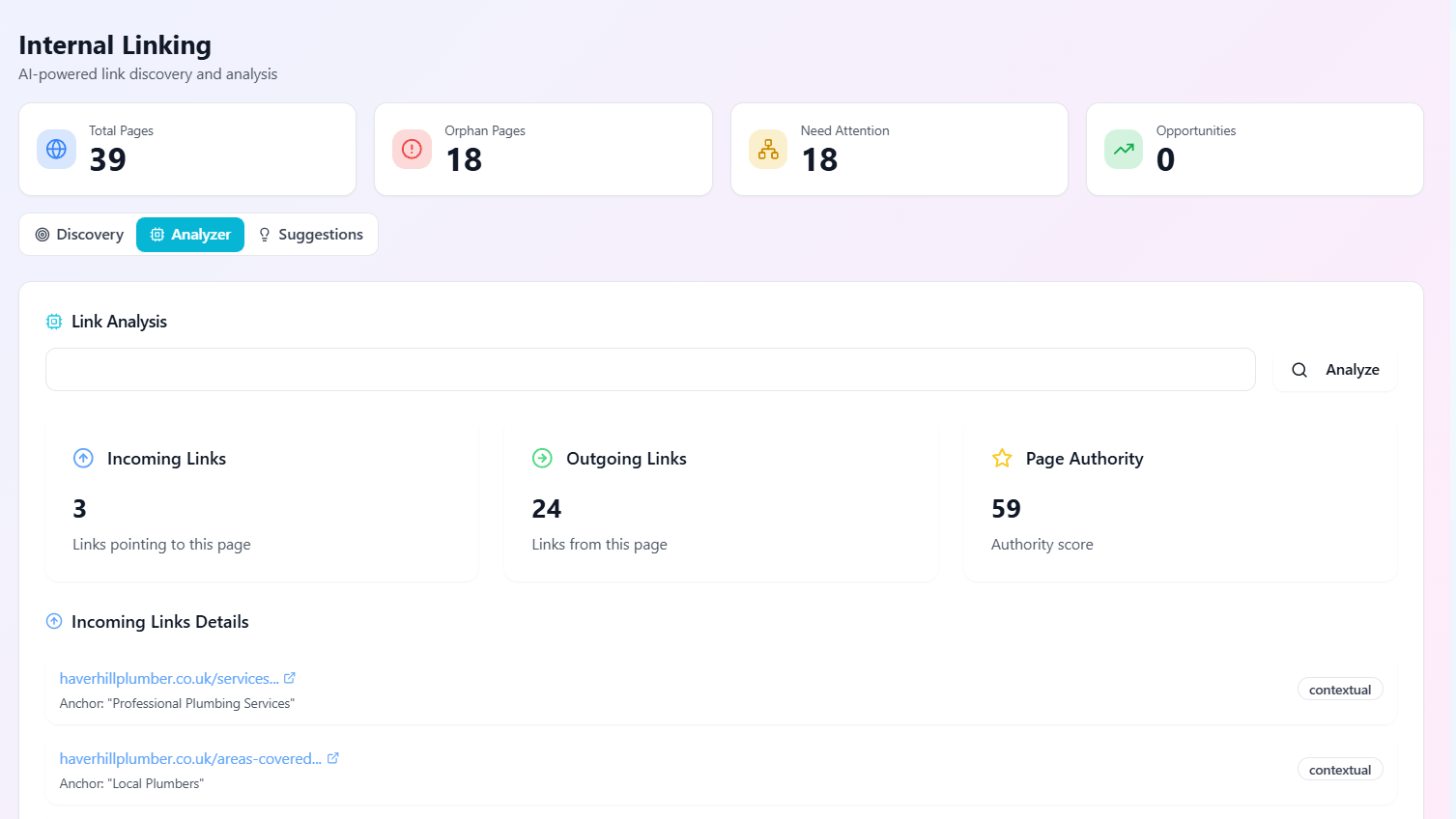1456x819 pixels.
Task: Click the Page Authority star icon
Action: coord(1001,458)
